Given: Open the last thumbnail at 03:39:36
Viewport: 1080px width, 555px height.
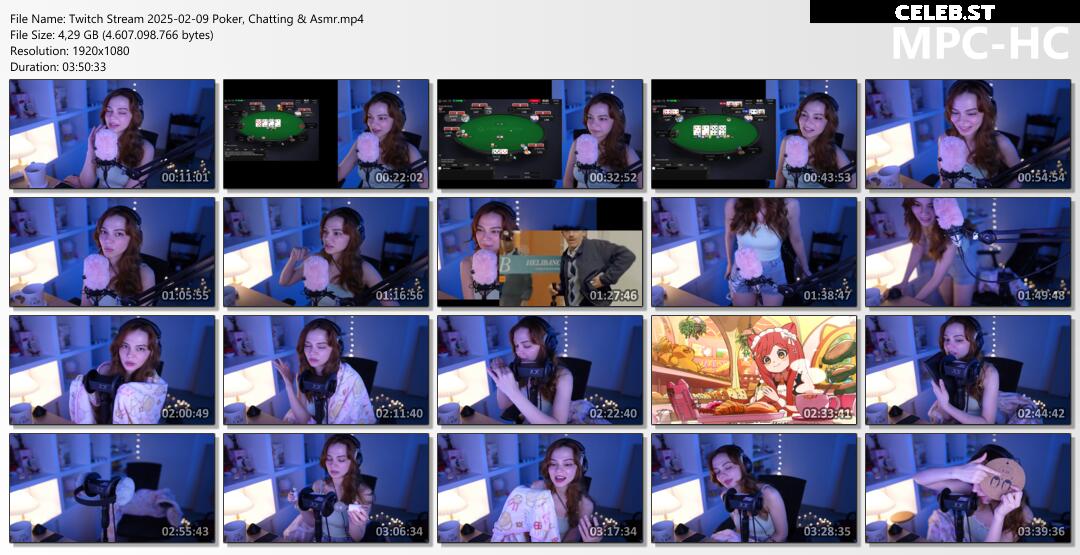Looking at the screenshot, I should (968, 488).
